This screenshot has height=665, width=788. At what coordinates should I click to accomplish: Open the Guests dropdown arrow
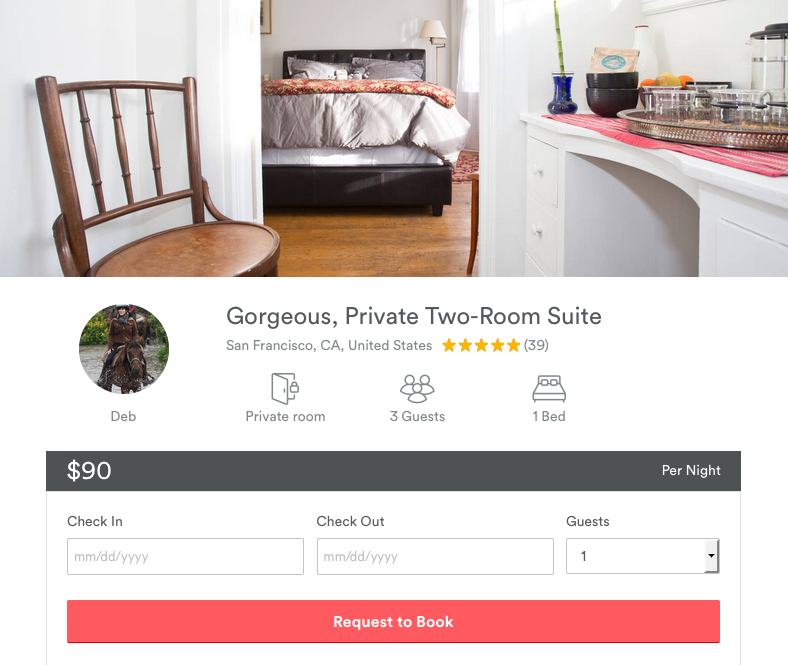(x=711, y=556)
